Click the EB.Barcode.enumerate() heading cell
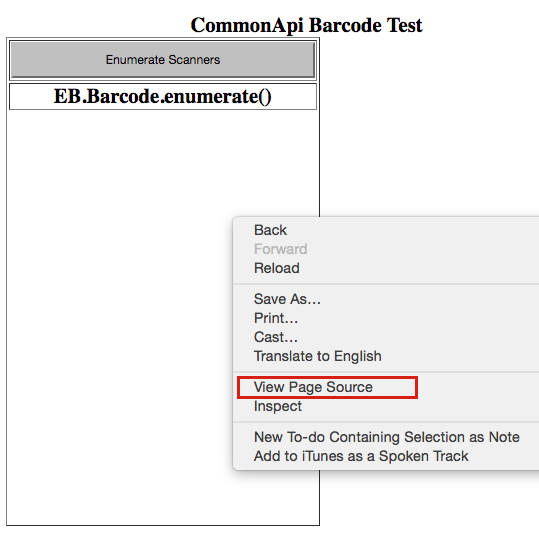The width and height of the screenshot is (539, 535). click(163, 97)
